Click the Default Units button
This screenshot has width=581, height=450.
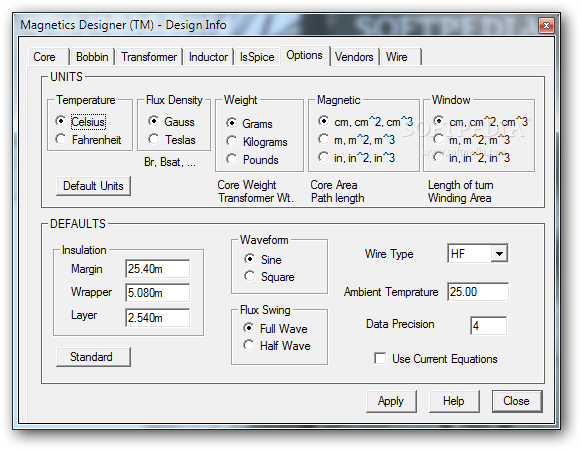(x=93, y=186)
